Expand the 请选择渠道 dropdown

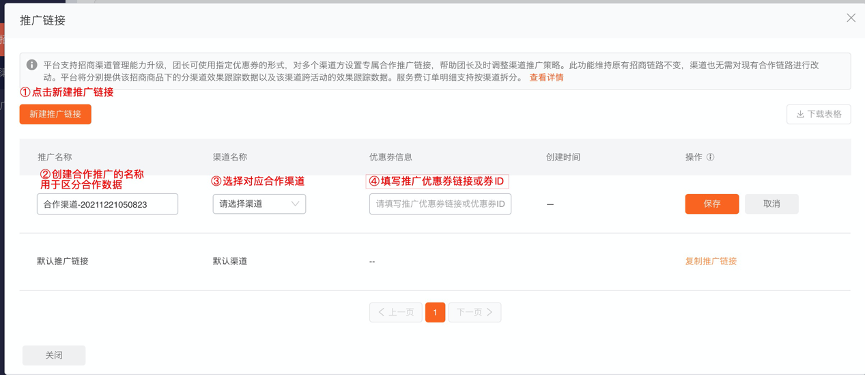[259, 204]
